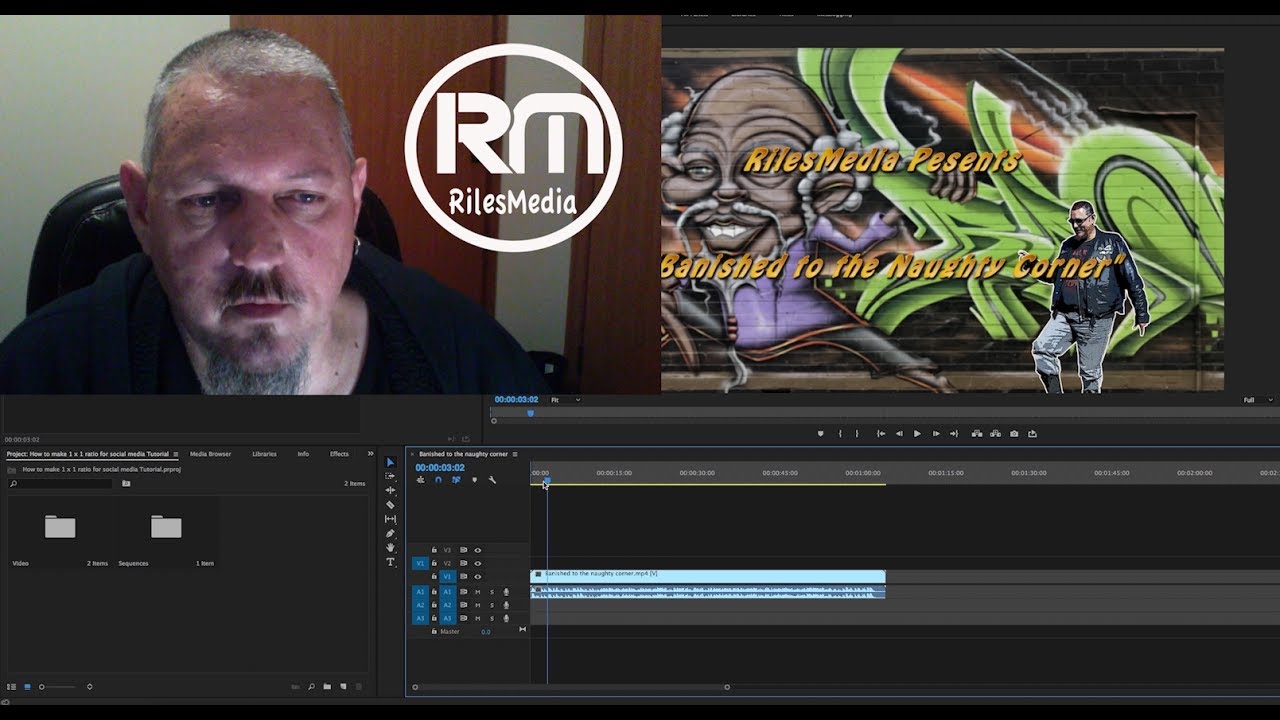
Task: Toggle V3 track lock
Action: click(x=434, y=550)
